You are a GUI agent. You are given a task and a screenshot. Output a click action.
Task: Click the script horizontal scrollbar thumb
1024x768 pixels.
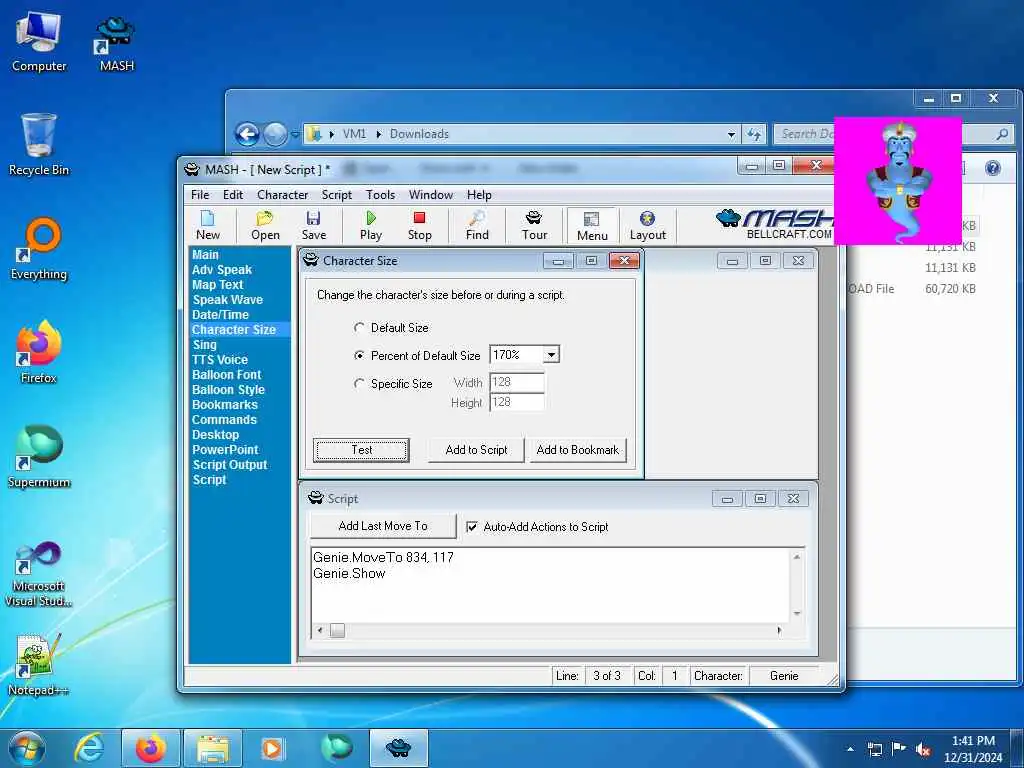(337, 631)
